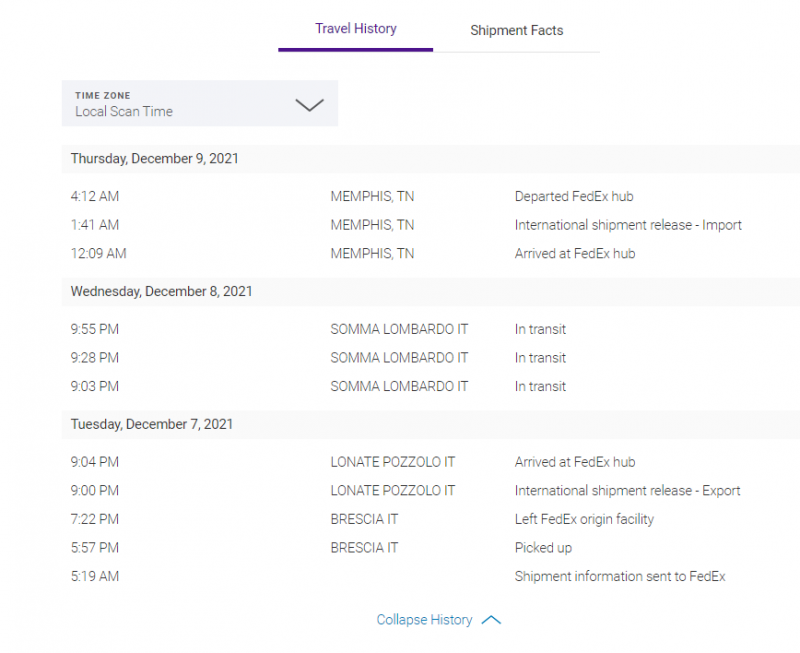Switch to the Shipment Facts tab
The image size is (800, 653).
pos(516,31)
